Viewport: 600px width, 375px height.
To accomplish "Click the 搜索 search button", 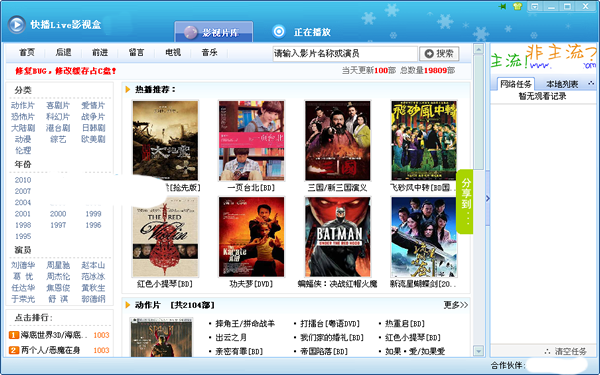I will point(439,54).
